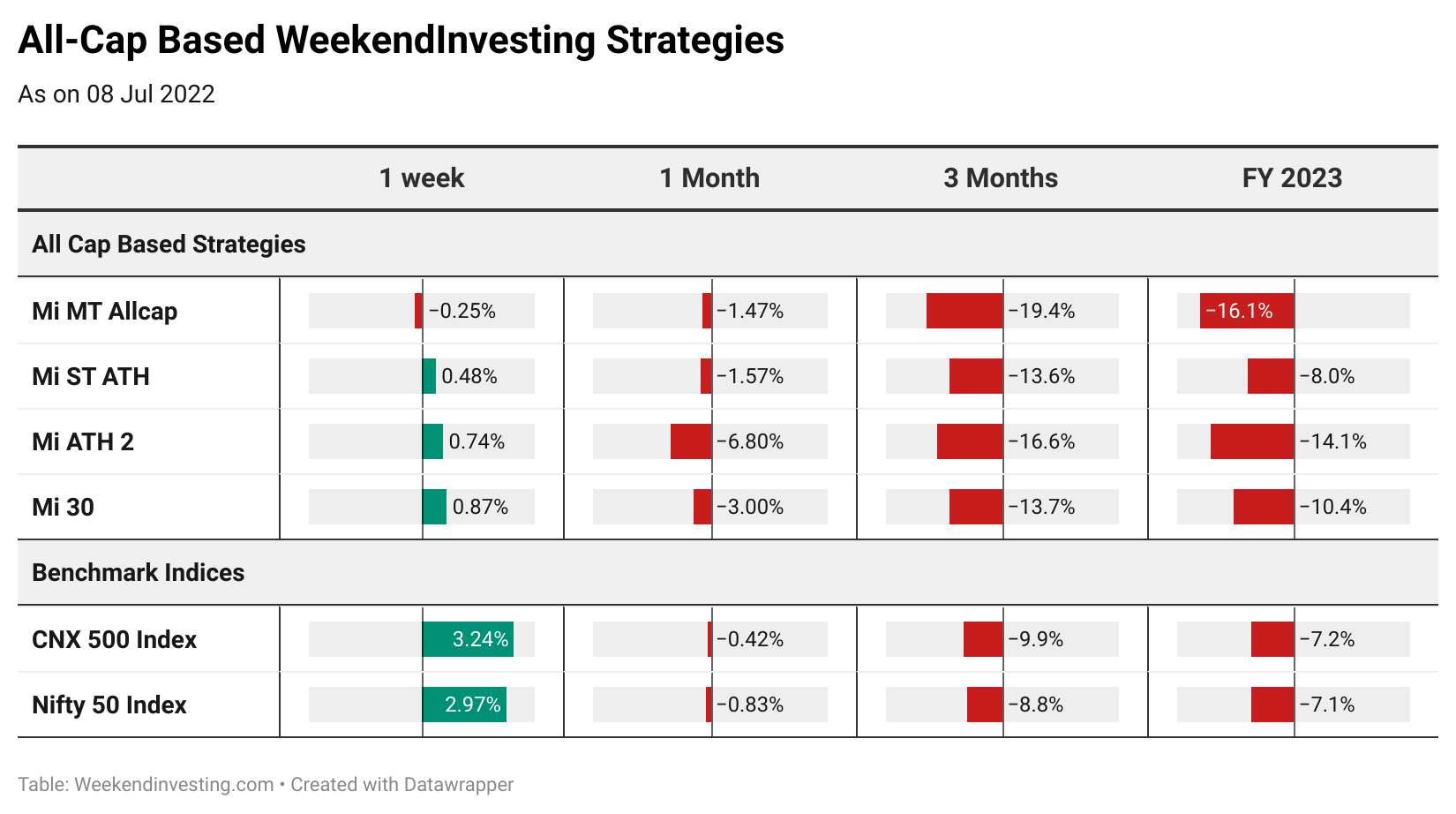1456x814 pixels.
Task: Click the green 3.24% bar
Action: click(468, 639)
